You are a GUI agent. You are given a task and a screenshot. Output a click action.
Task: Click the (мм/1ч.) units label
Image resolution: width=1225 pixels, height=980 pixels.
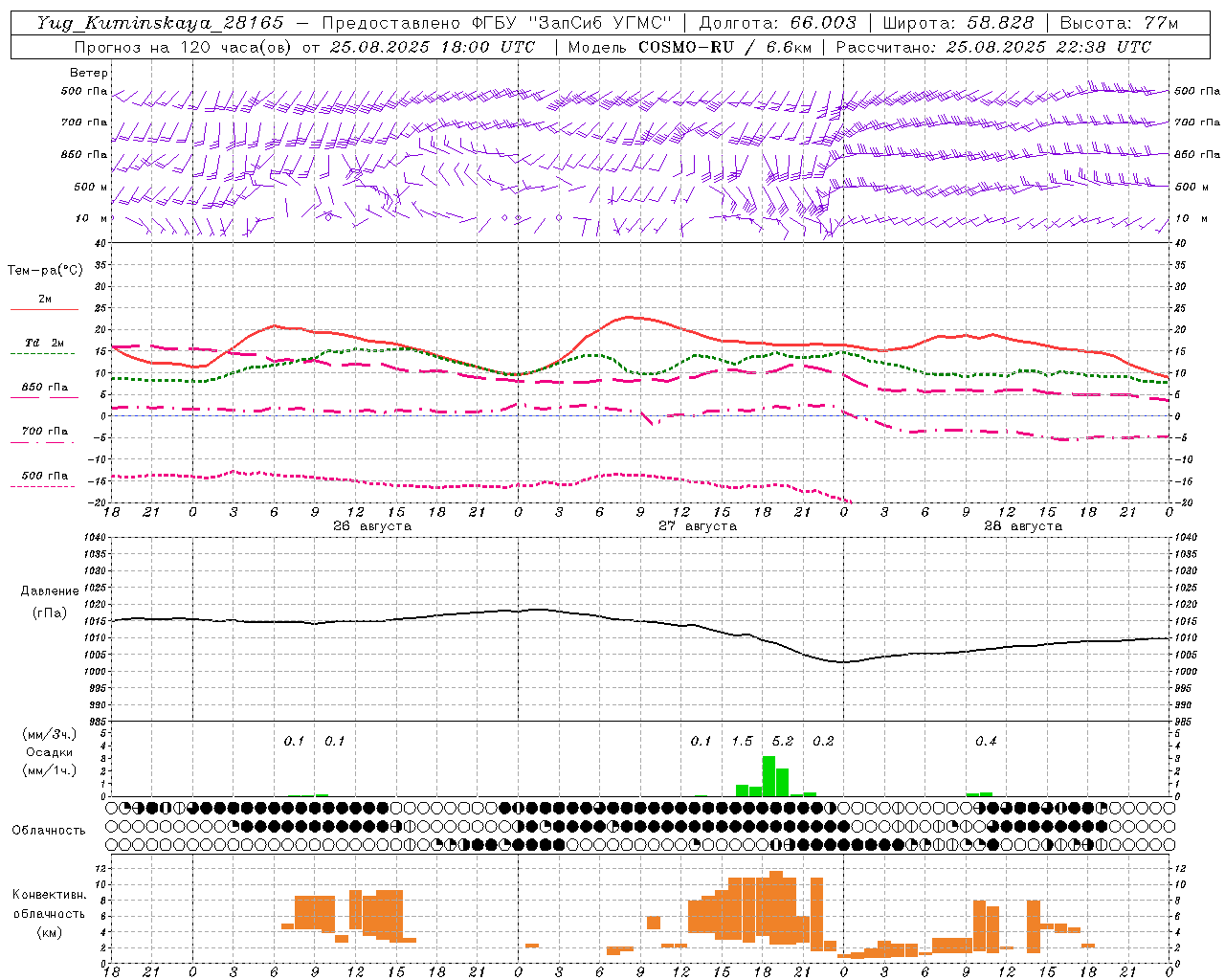pyautogui.click(x=49, y=770)
